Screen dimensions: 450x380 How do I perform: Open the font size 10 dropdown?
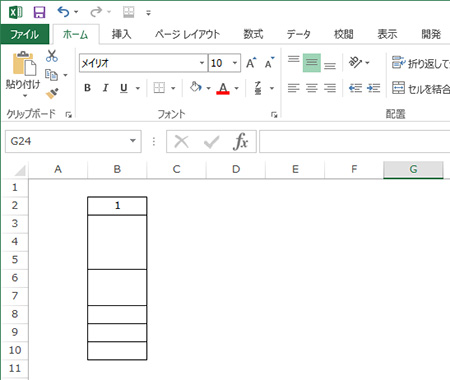(235, 63)
